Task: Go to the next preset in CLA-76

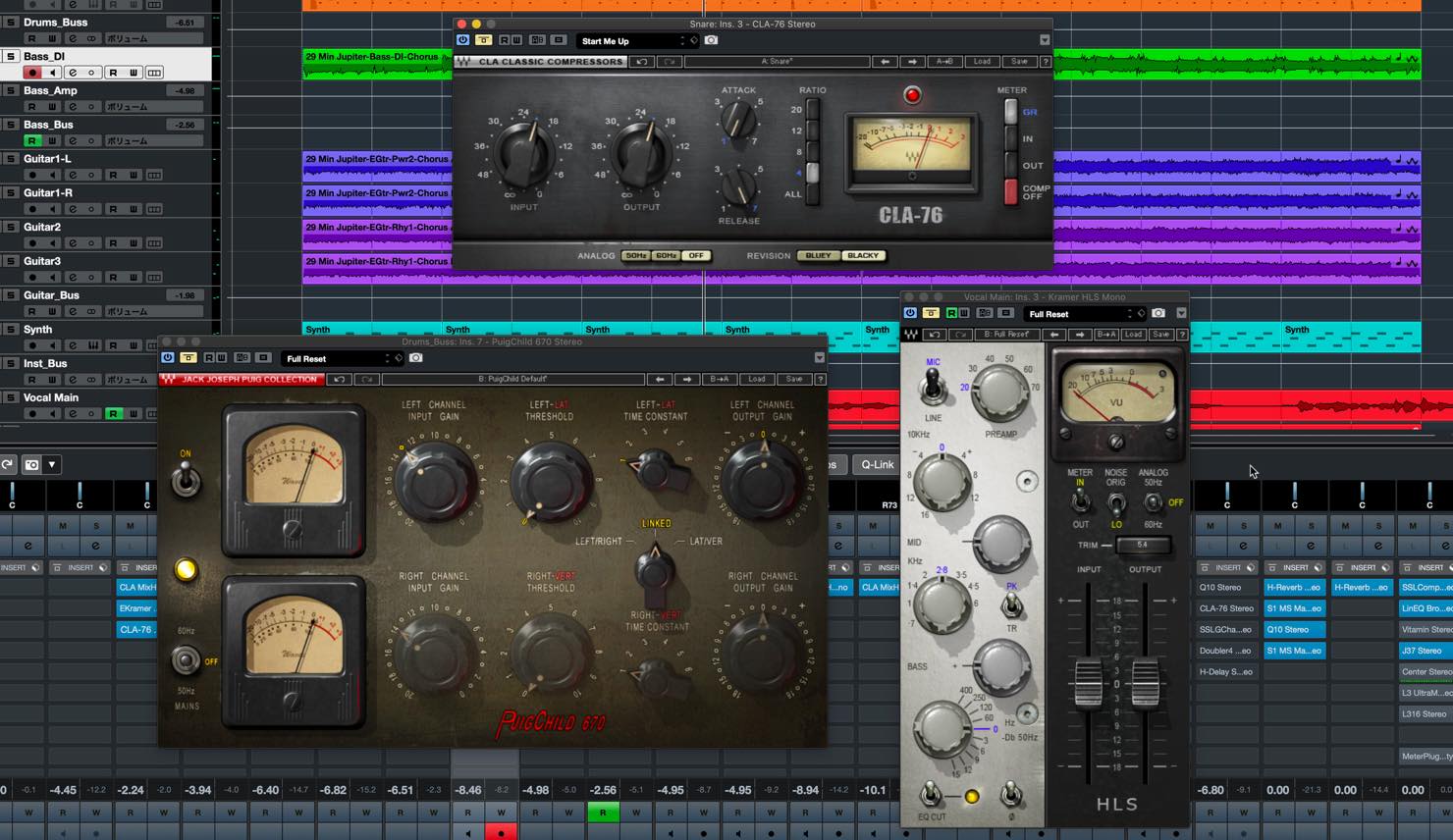Action: pyautogui.click(x=913, y=62)
